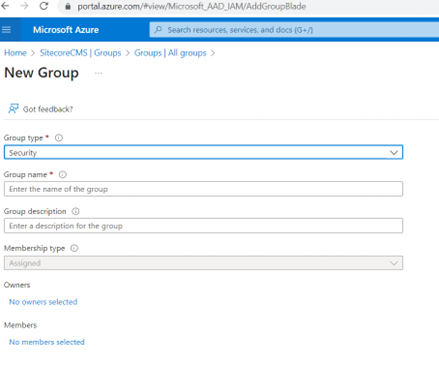439x365 pixels.
Task: Open the Membership type Assigned dropdown
Action: pyautogui.click(x=203, y=263)
